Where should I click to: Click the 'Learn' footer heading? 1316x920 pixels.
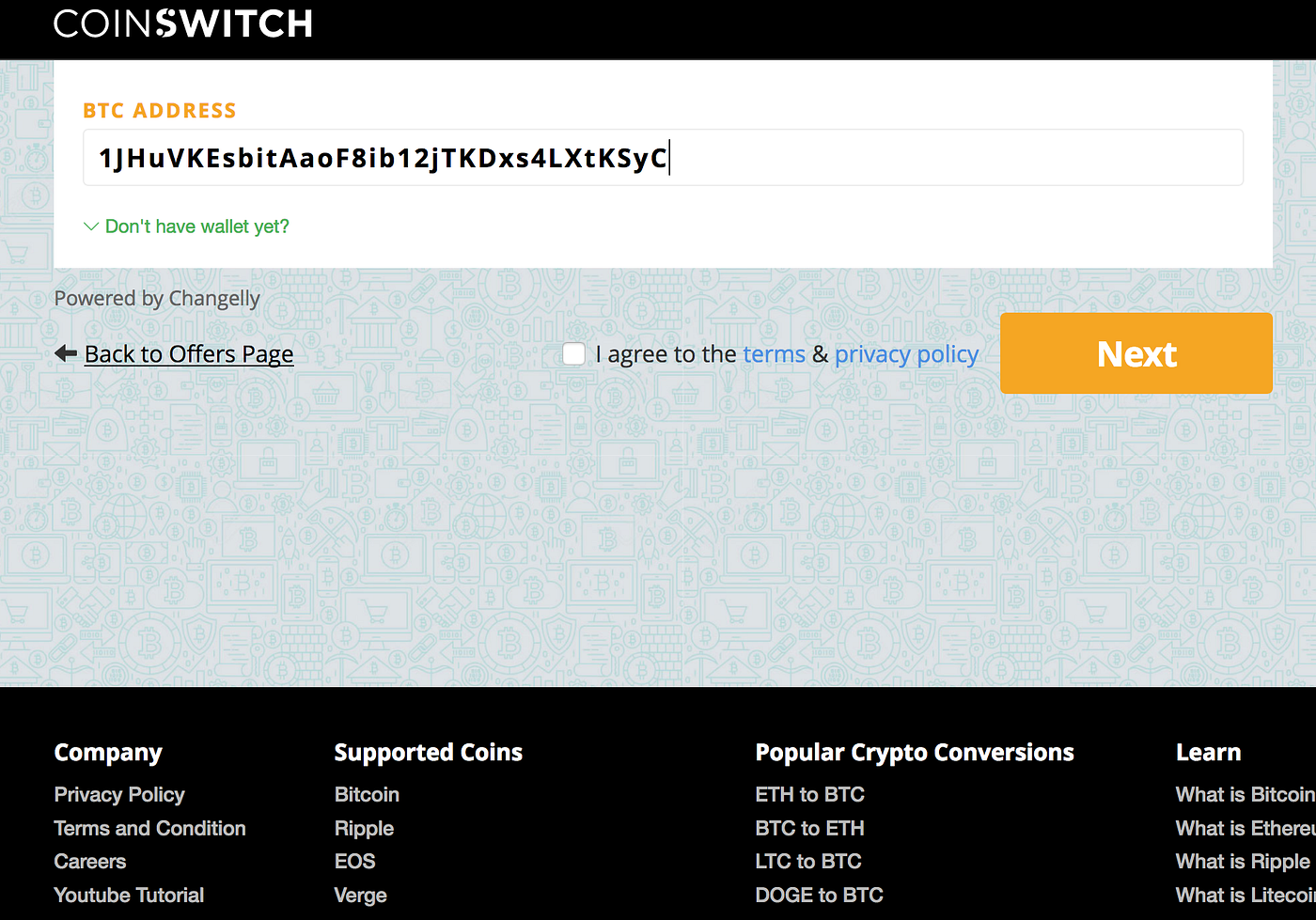click(x=1208, y=753)
